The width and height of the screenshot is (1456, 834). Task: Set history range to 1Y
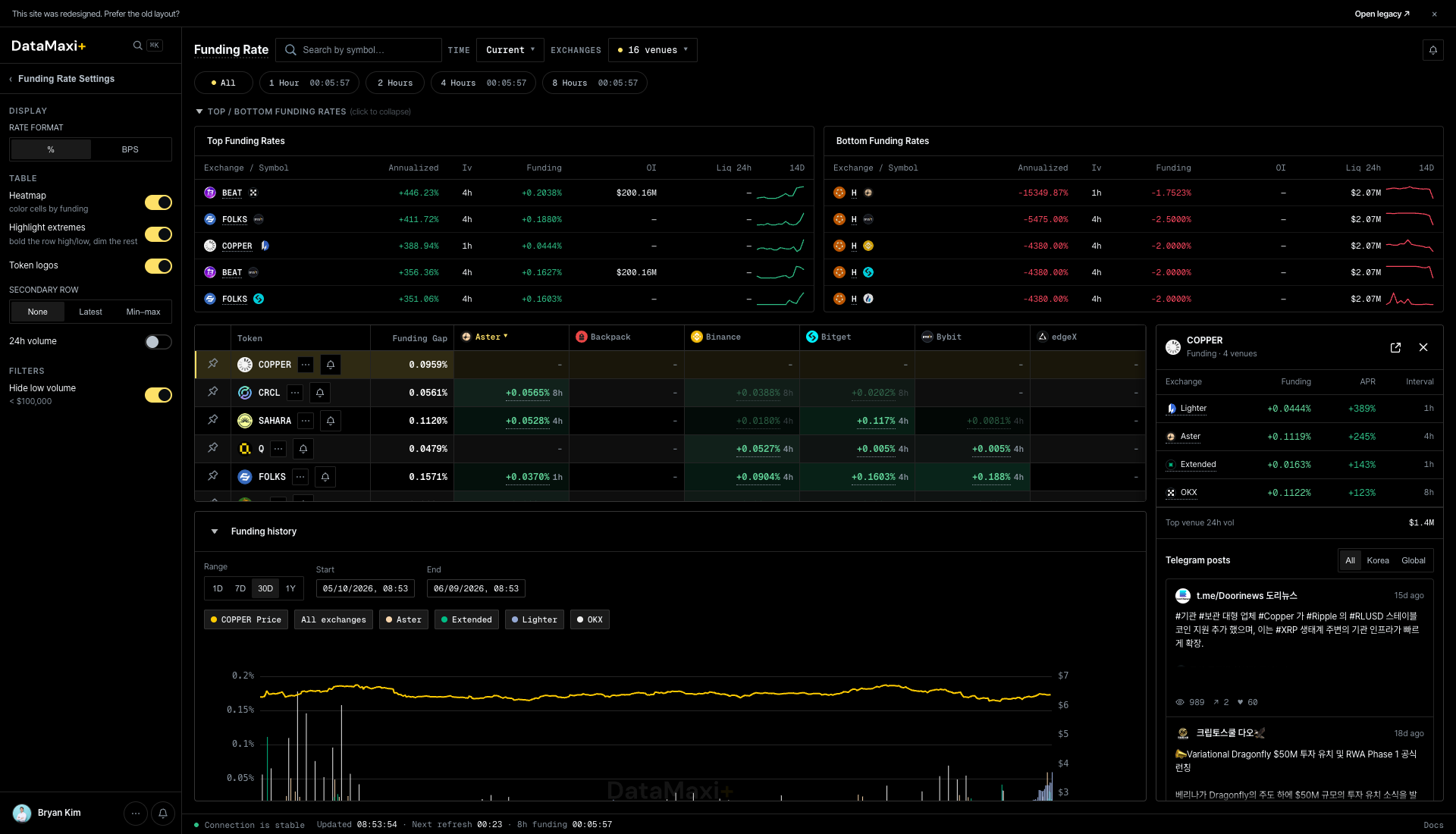pyautogui.click(x=290, y=588)
